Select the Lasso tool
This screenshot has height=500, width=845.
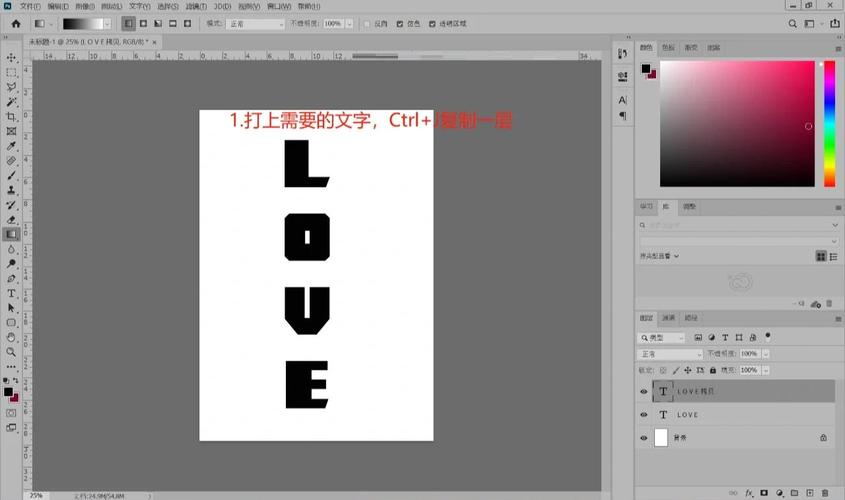11,87
